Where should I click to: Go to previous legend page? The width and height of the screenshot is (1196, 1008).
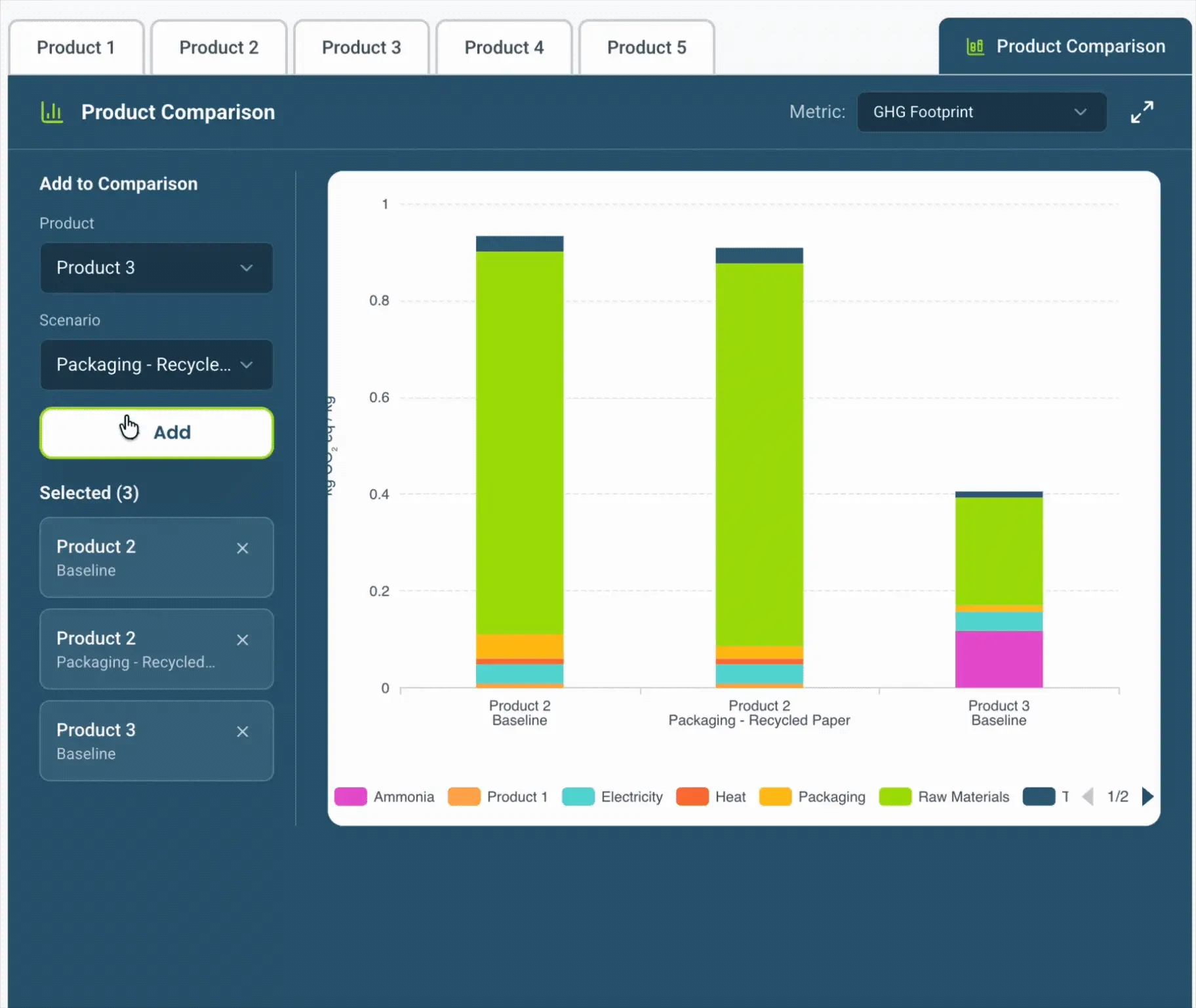[1088, 796]
